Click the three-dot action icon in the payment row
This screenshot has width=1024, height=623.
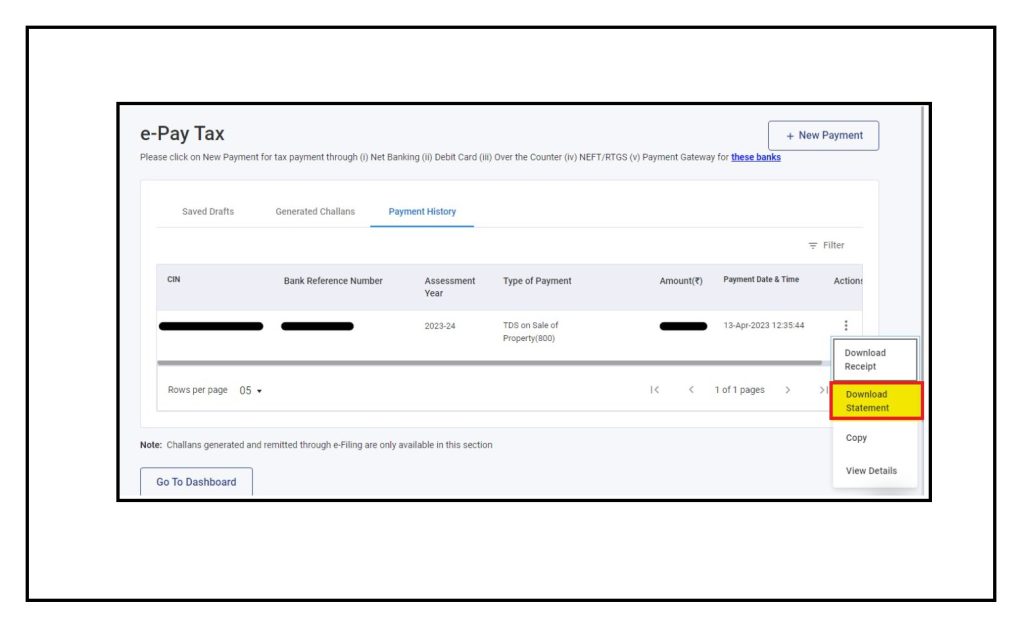(x=846, y=326)
